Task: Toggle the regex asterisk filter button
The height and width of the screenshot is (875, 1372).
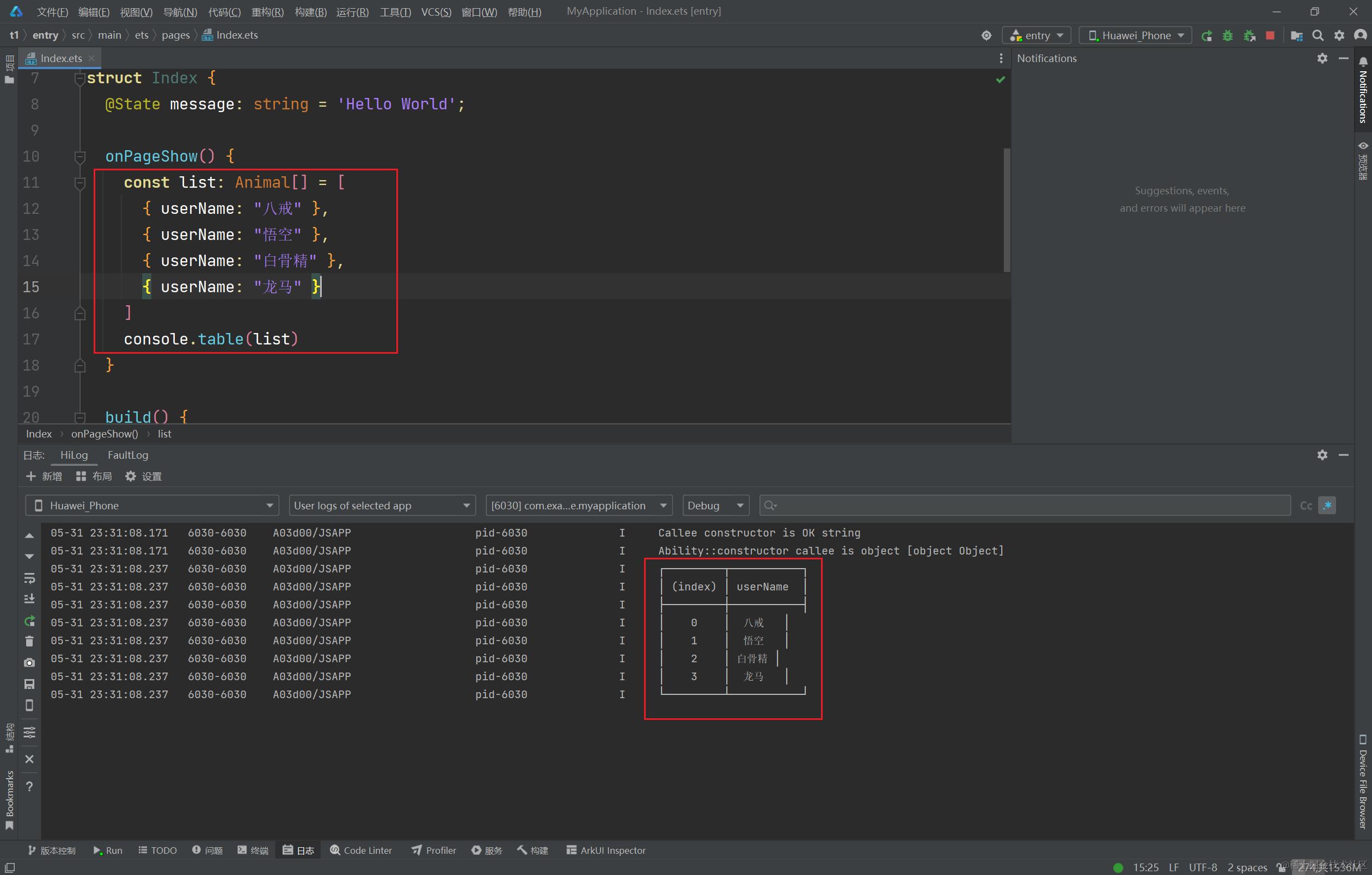Action: (1327, 506)
